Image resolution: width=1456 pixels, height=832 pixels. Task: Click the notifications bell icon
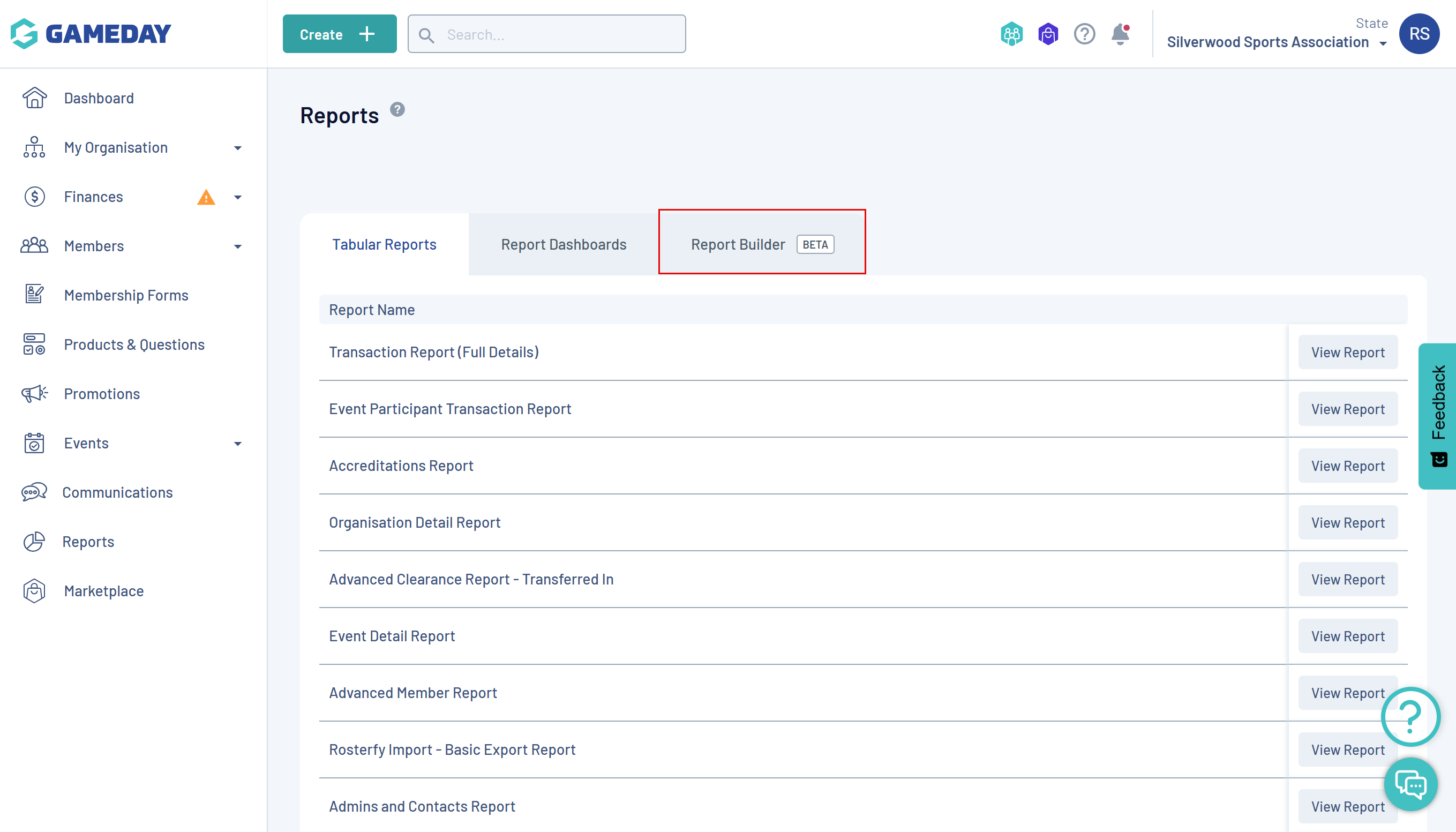pos(1120,34)
